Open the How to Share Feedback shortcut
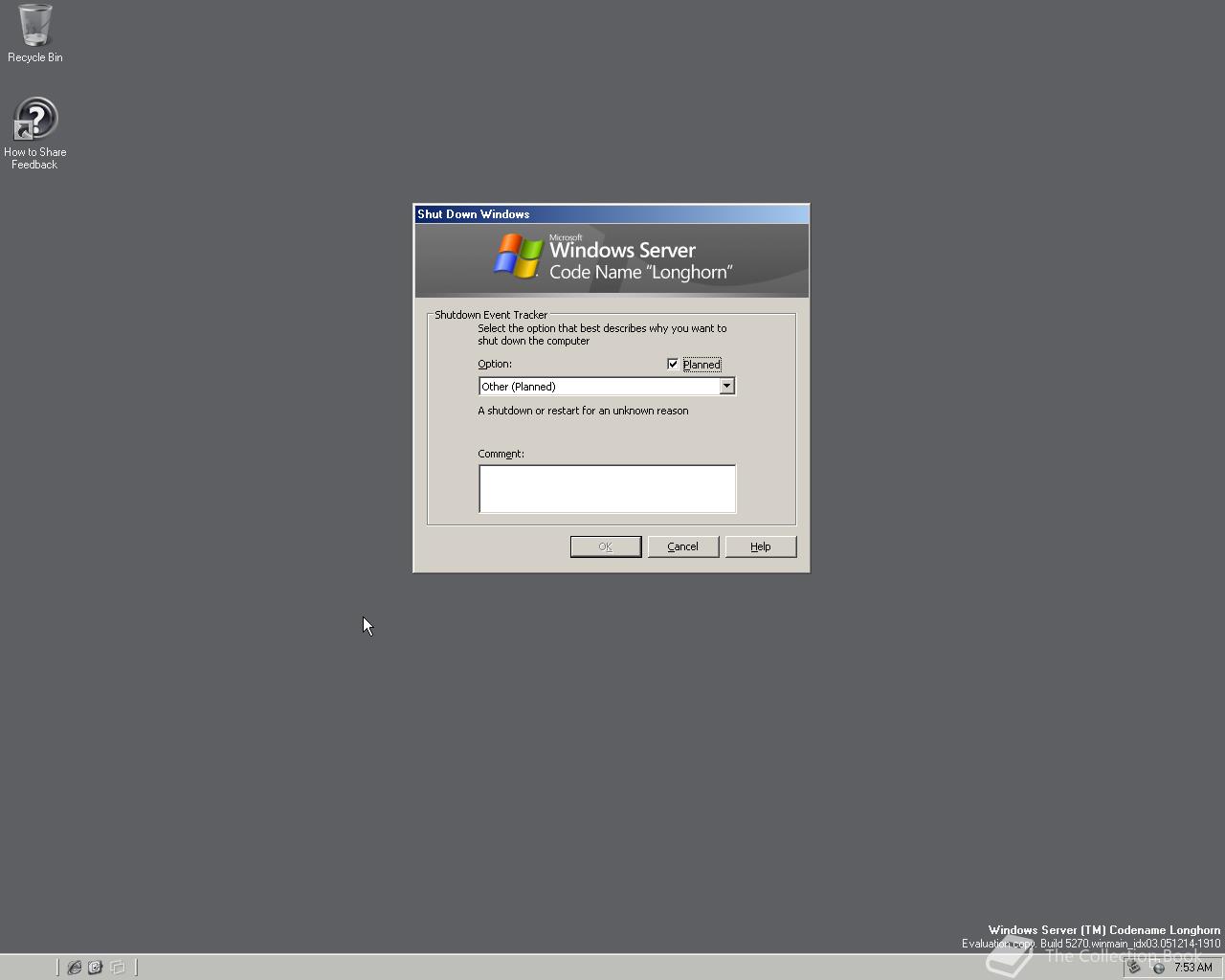1225x980 pixels. (x=34, y=133)
